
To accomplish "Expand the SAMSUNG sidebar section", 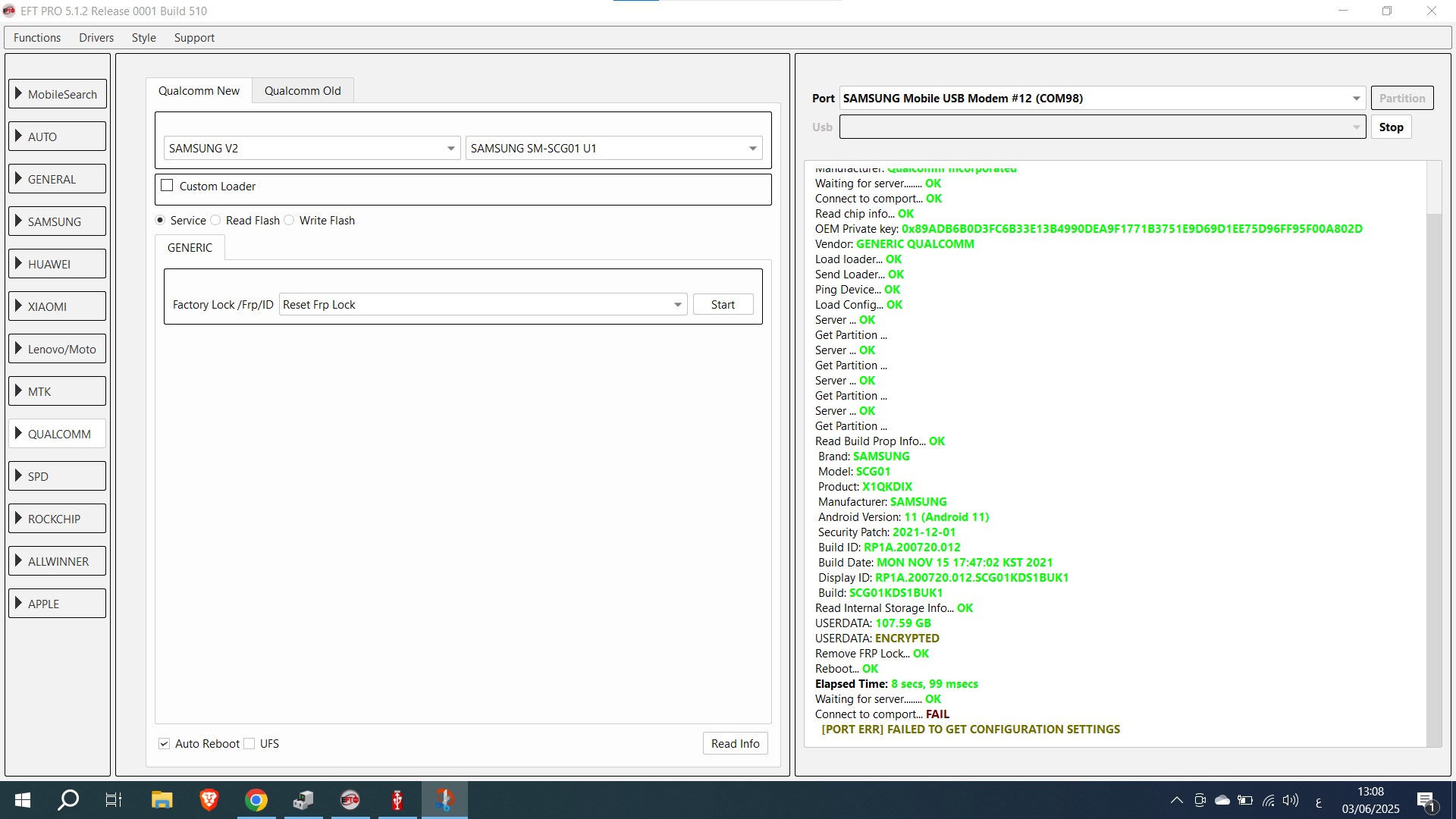I will click(58, 221).
